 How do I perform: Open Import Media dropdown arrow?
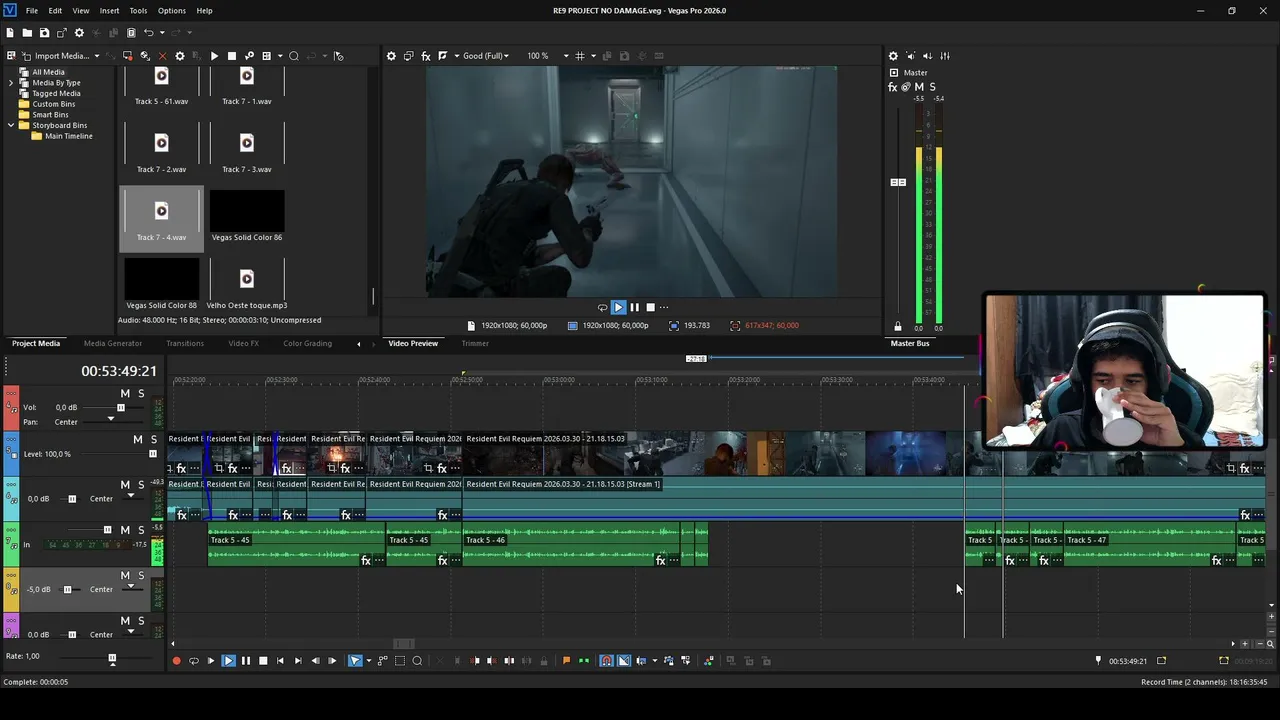(x=97, y=56)
